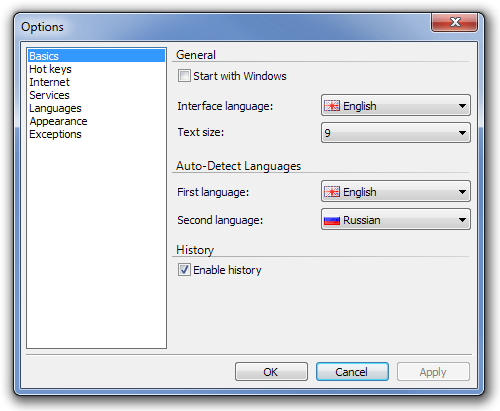This screenshot has height=411, width=500.
Task: Open the Hot keys settings page
Action: pyautogui.click(x=50, y=69)
